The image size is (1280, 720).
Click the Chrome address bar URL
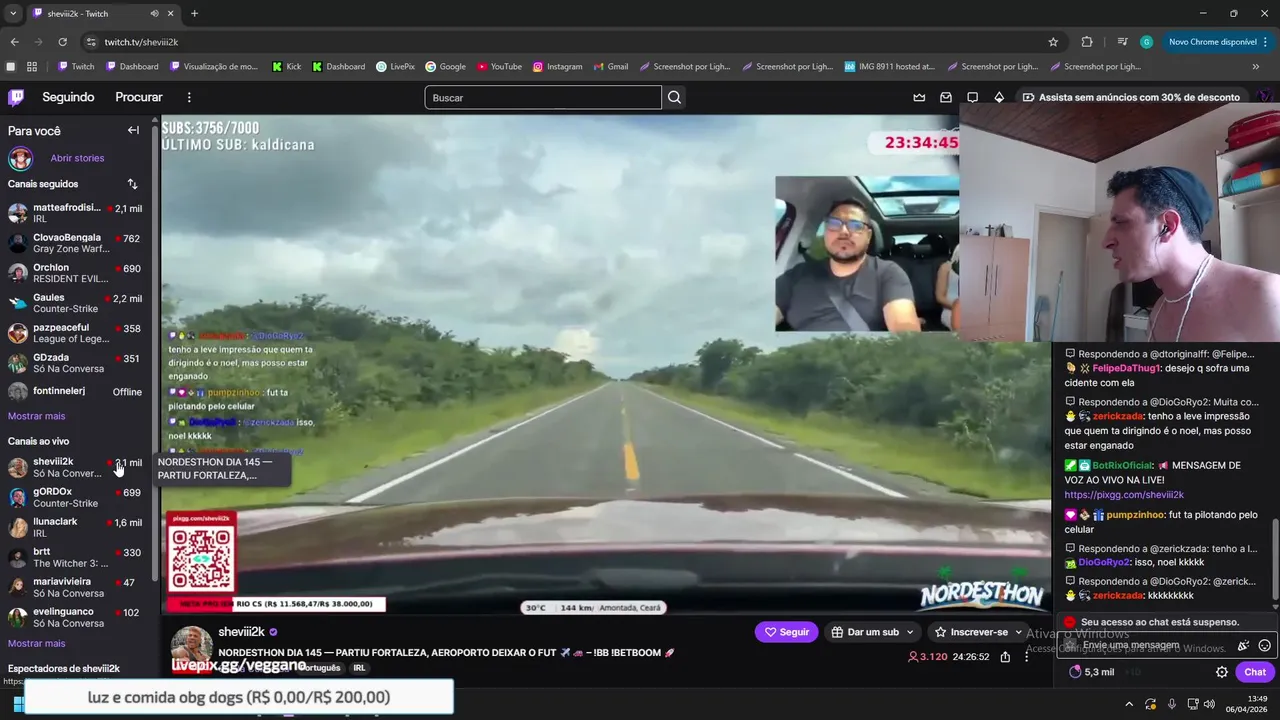pyautogui.click(x=141, y=42)
